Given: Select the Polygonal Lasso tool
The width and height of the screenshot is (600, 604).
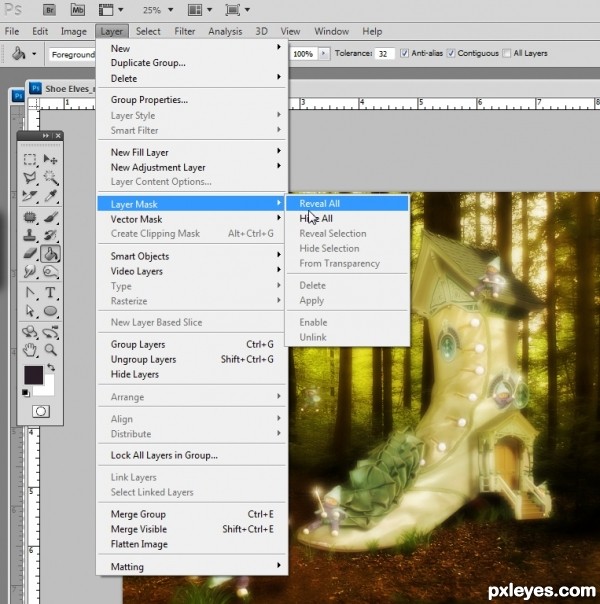Looking at the screenshot, I should tap(30, 178).
